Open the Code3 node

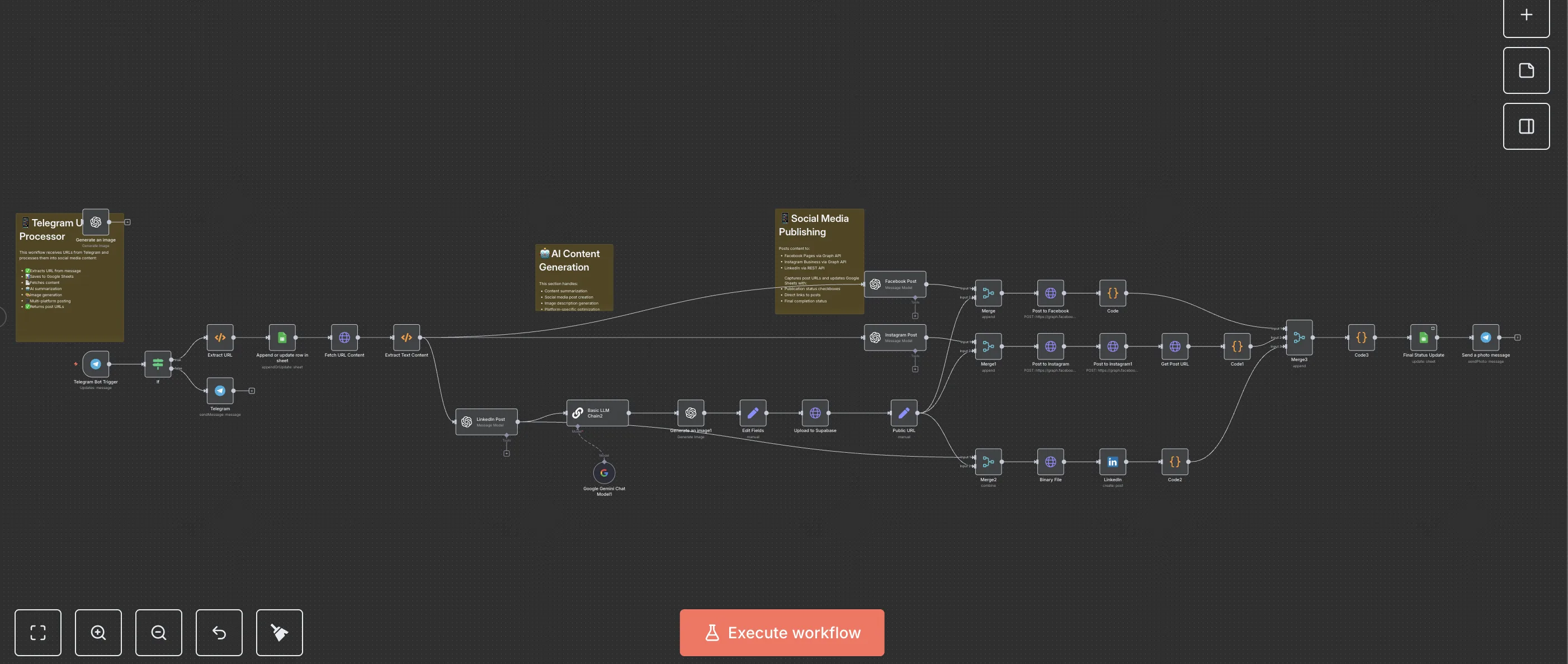(1361, 337)
